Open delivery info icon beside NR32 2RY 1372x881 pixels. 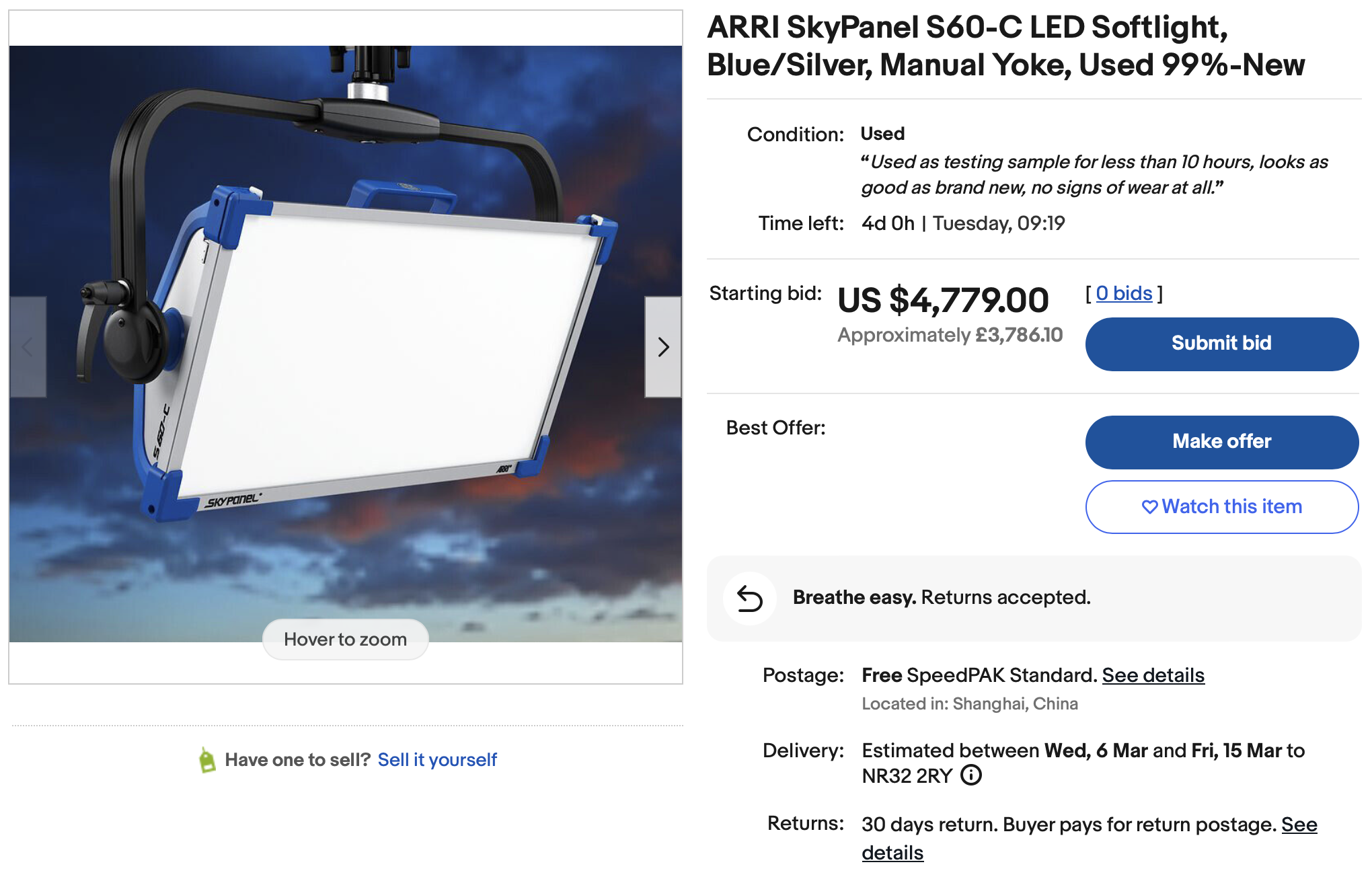click(x=971, y=775)
